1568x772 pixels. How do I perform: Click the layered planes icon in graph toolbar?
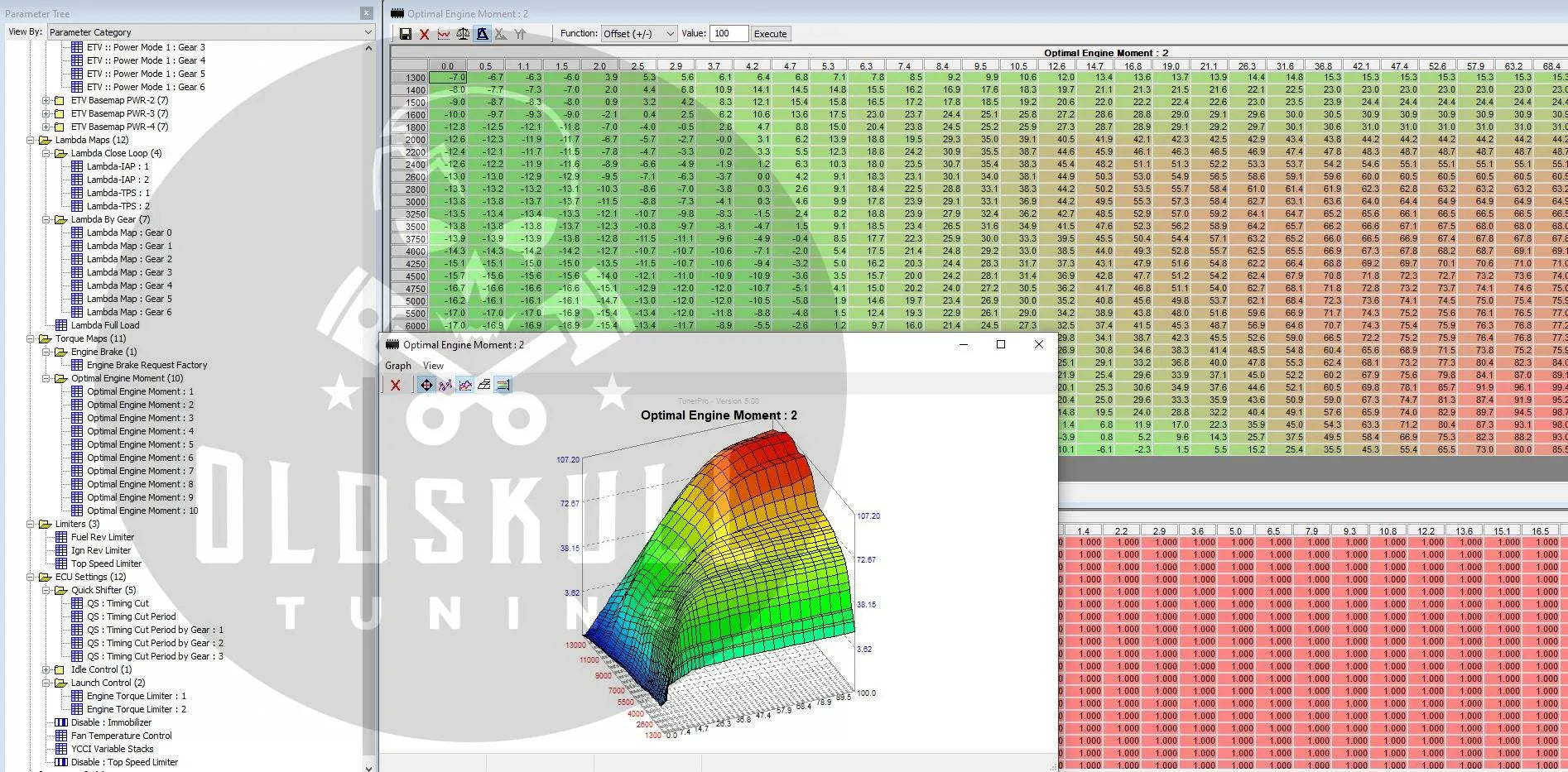[x=484, y=385]
